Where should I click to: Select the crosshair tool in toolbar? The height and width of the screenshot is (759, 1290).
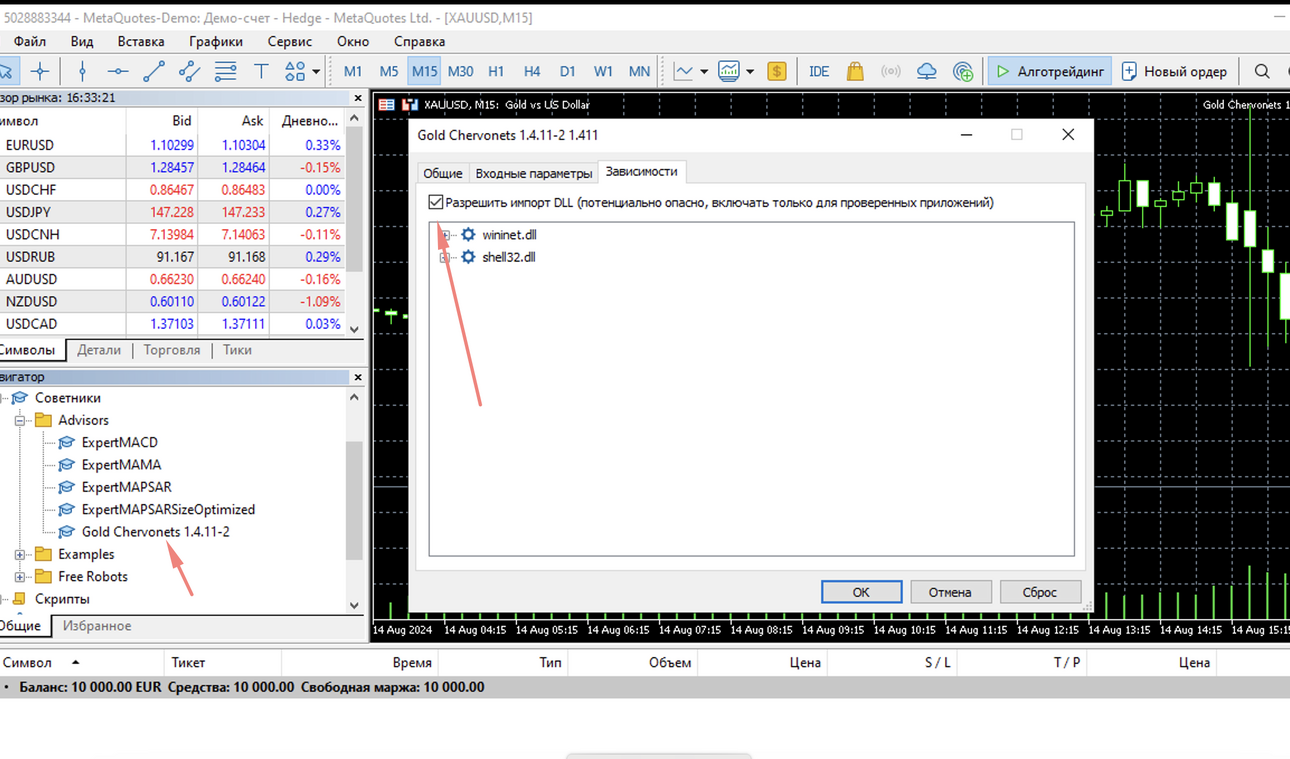click(40, 71)
